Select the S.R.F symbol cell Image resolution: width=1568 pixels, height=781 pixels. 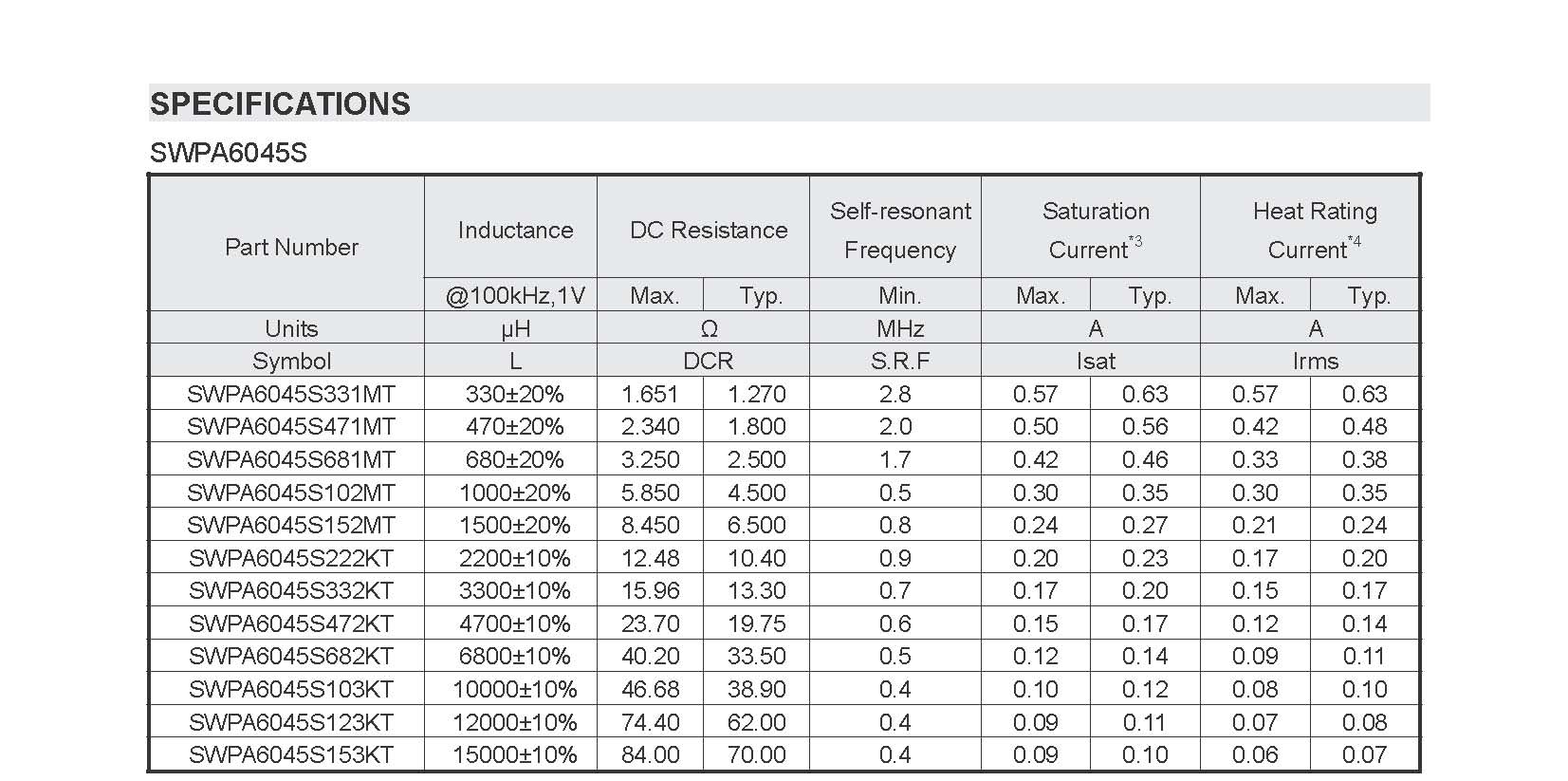click(899, 361)
